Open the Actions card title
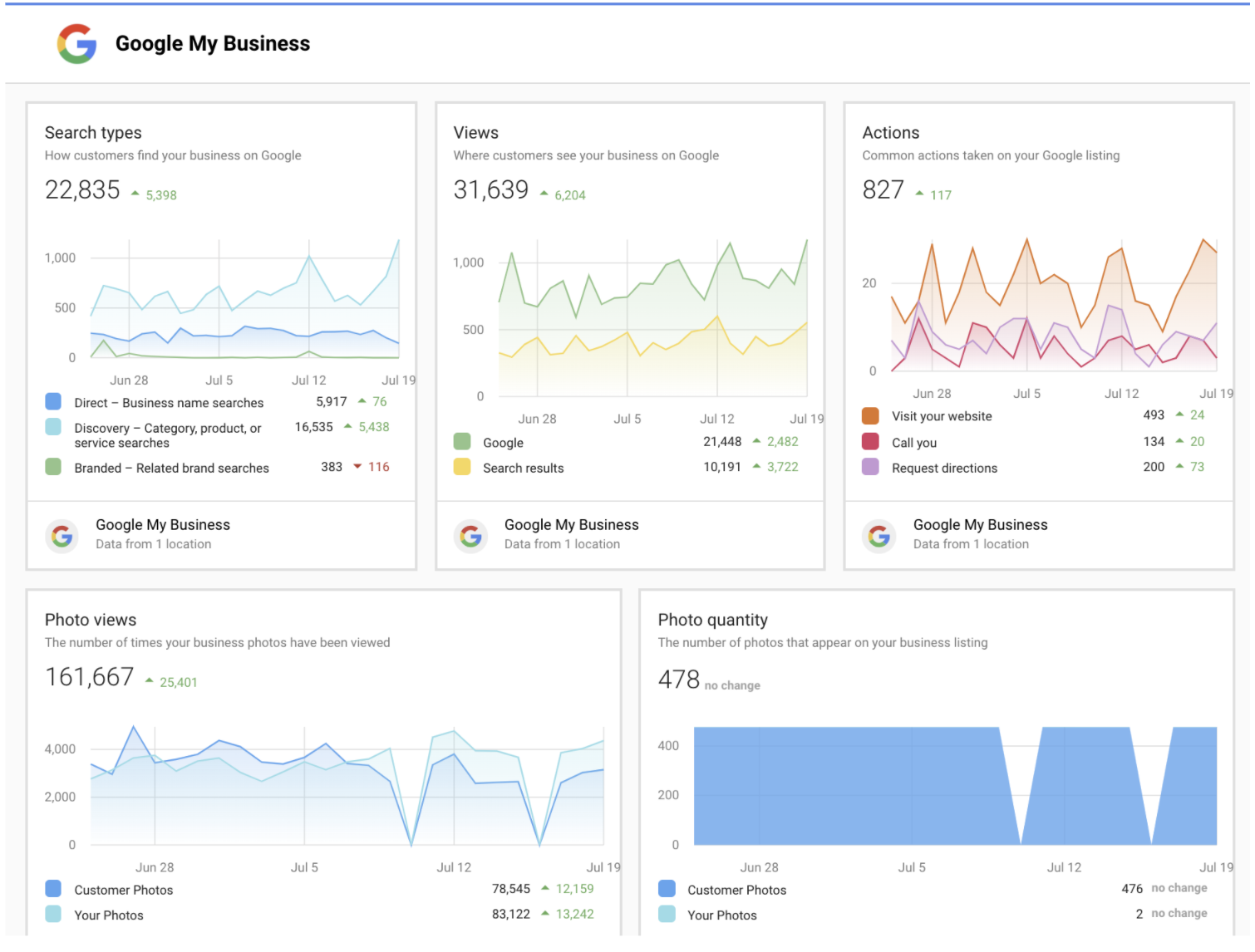 point(891,133)
